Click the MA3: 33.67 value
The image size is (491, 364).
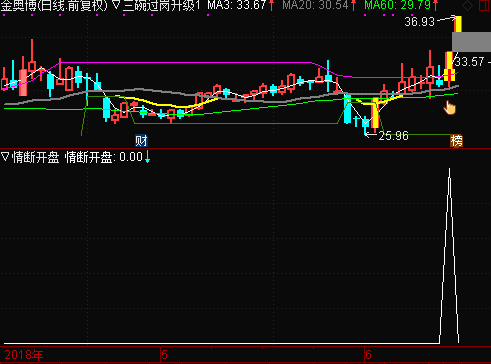tap(237, 5)
